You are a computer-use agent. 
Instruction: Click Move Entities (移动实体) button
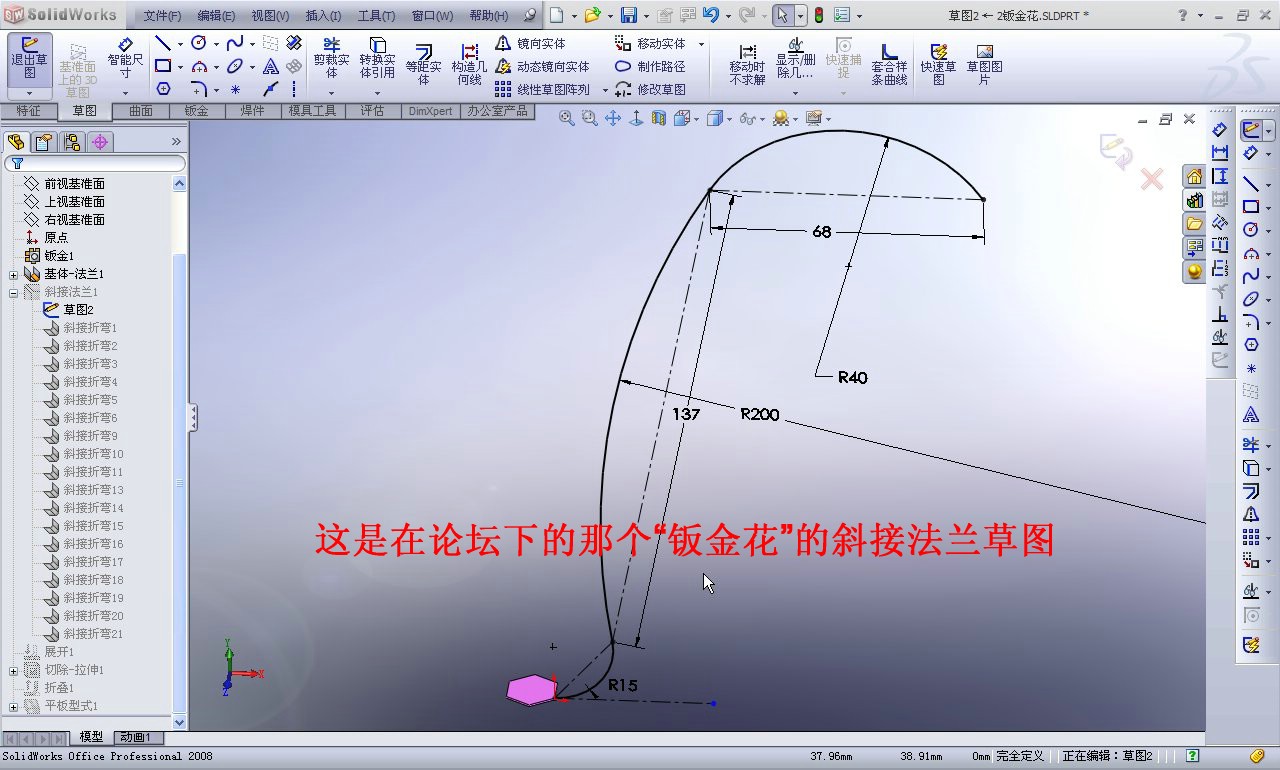coord(651,44)
